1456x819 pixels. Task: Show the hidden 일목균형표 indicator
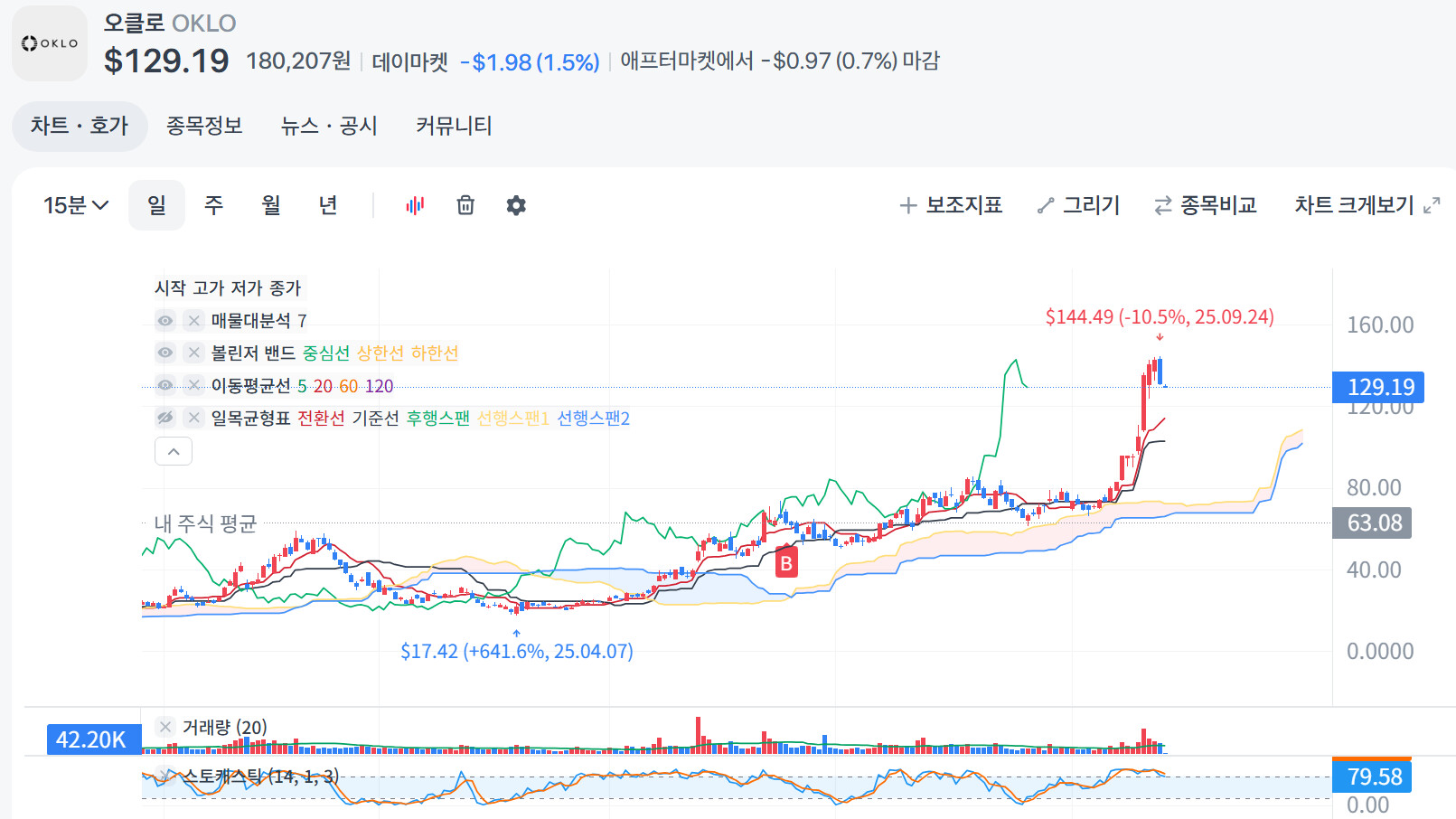[165, 418]
